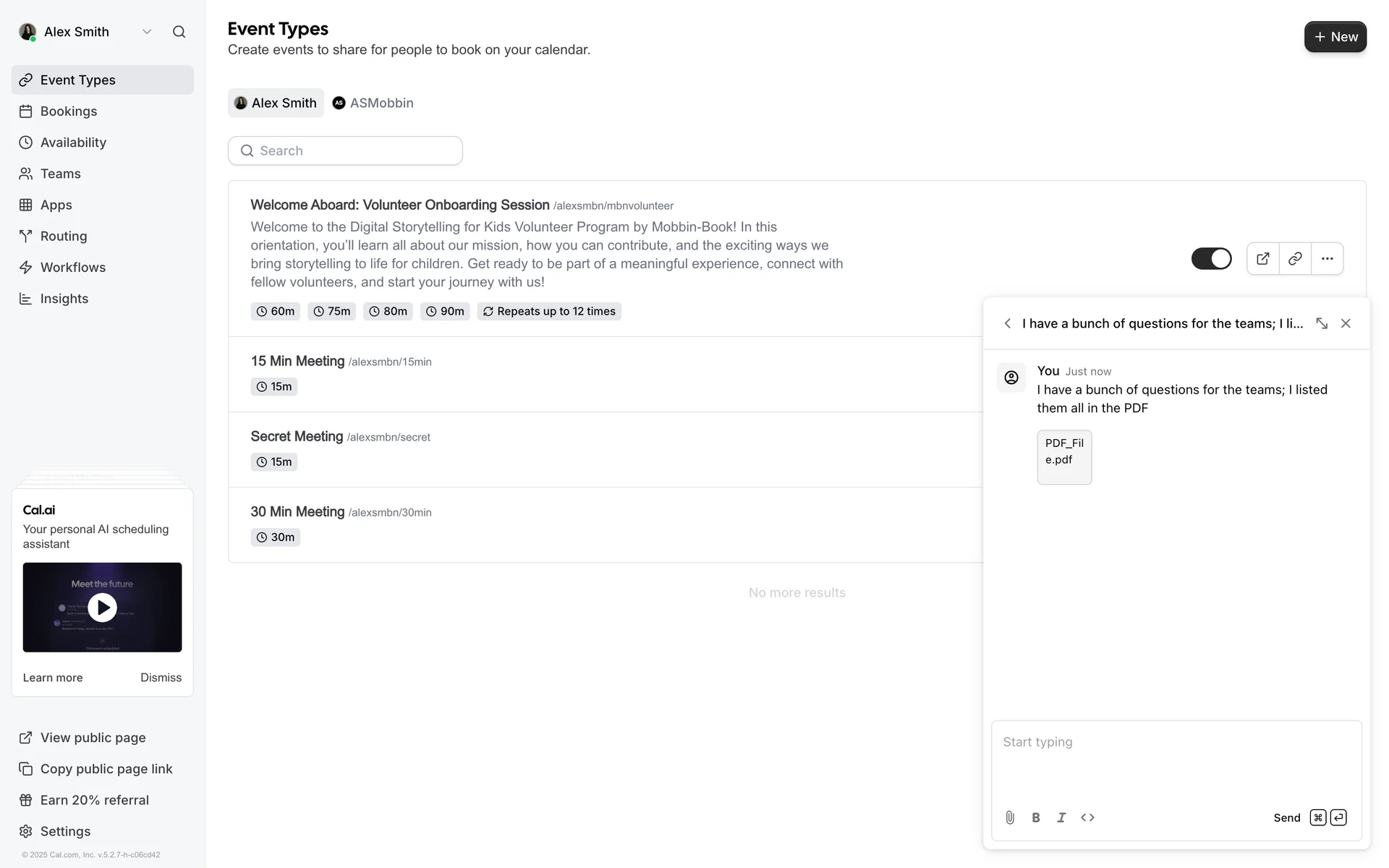
Task: Open the PDF_File.pdf attachment
Action: point(1064,457)
